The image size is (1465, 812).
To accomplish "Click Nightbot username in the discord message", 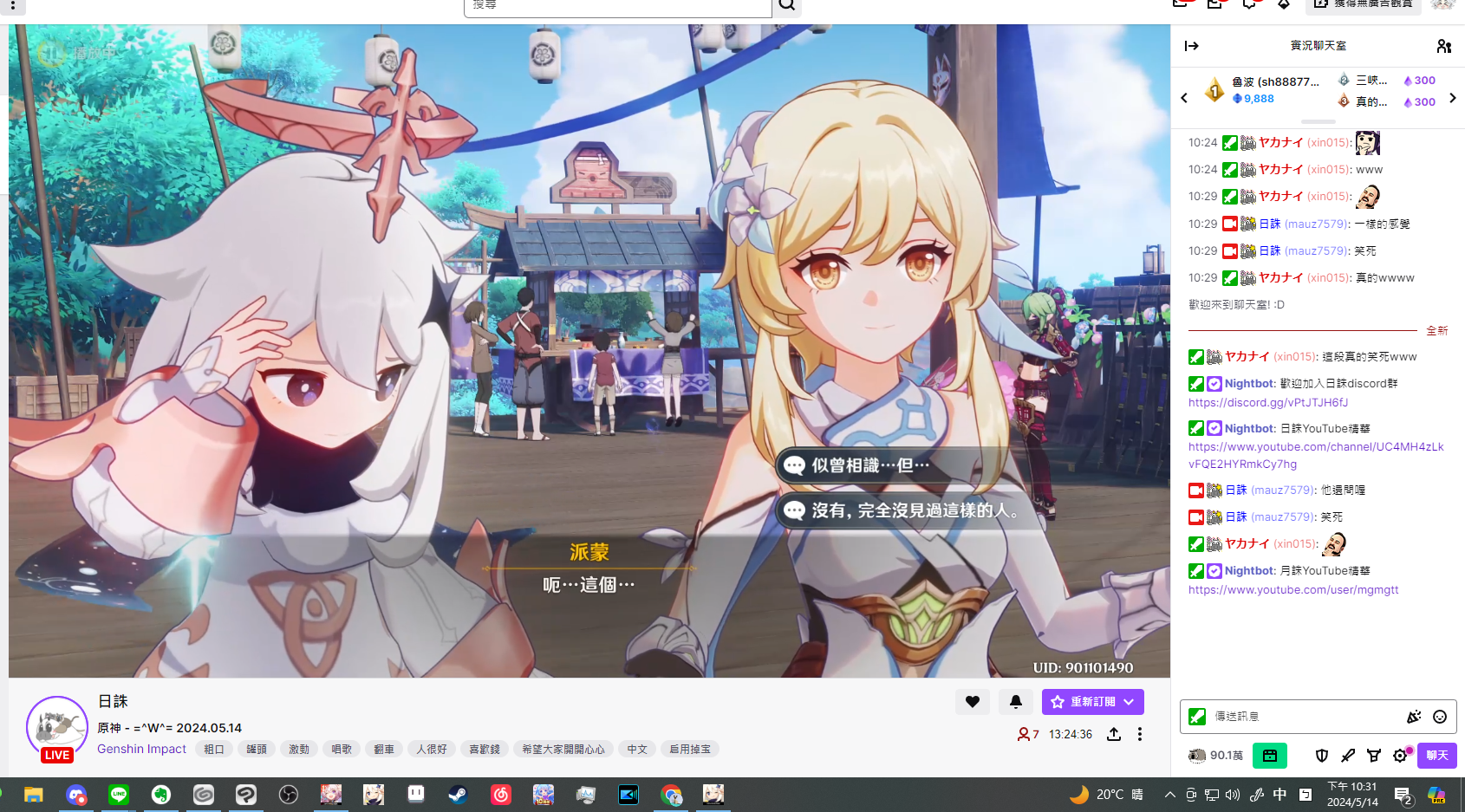I will pos(1249,383).
